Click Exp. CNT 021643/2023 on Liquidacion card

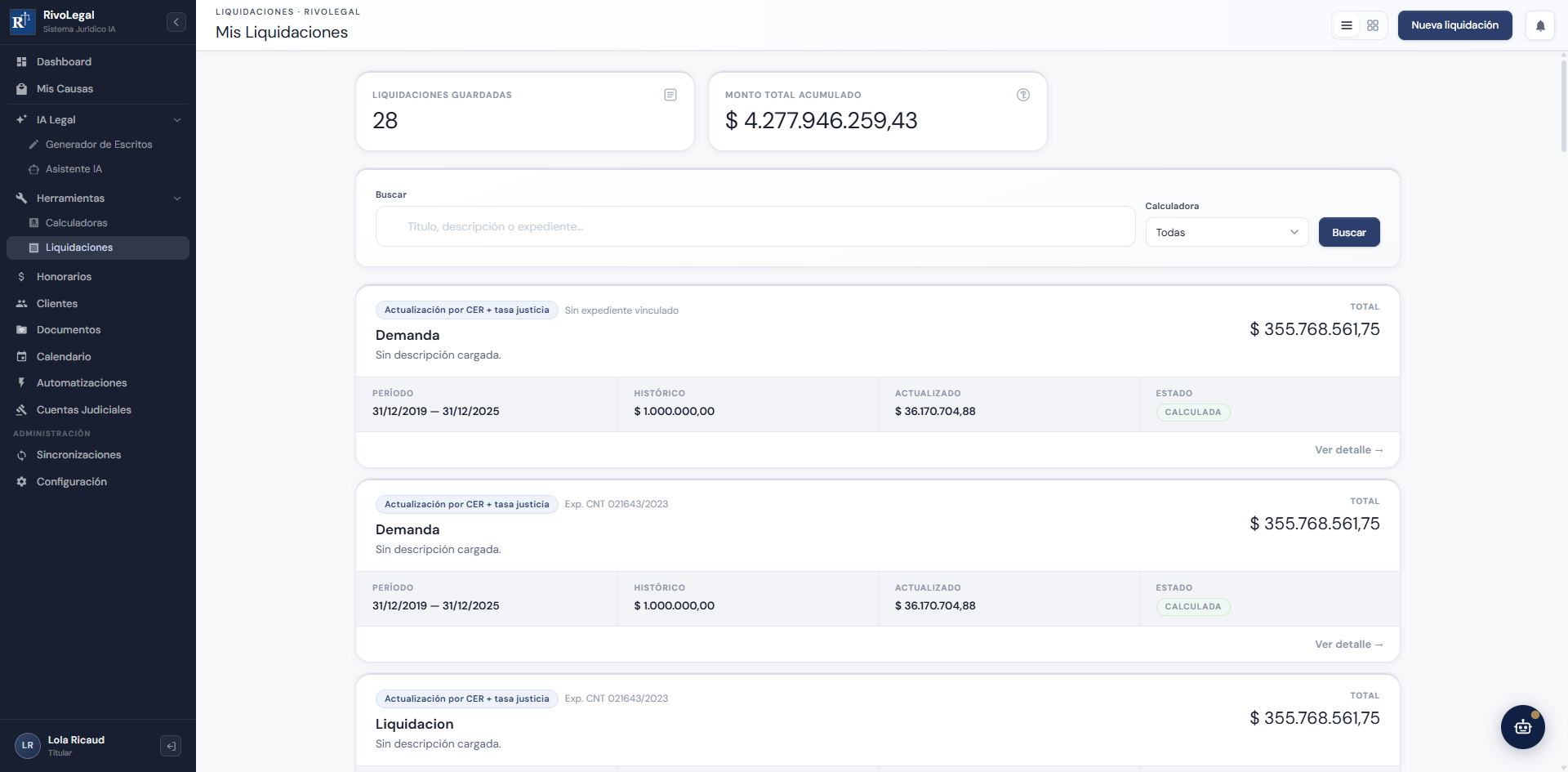point(617,698)
